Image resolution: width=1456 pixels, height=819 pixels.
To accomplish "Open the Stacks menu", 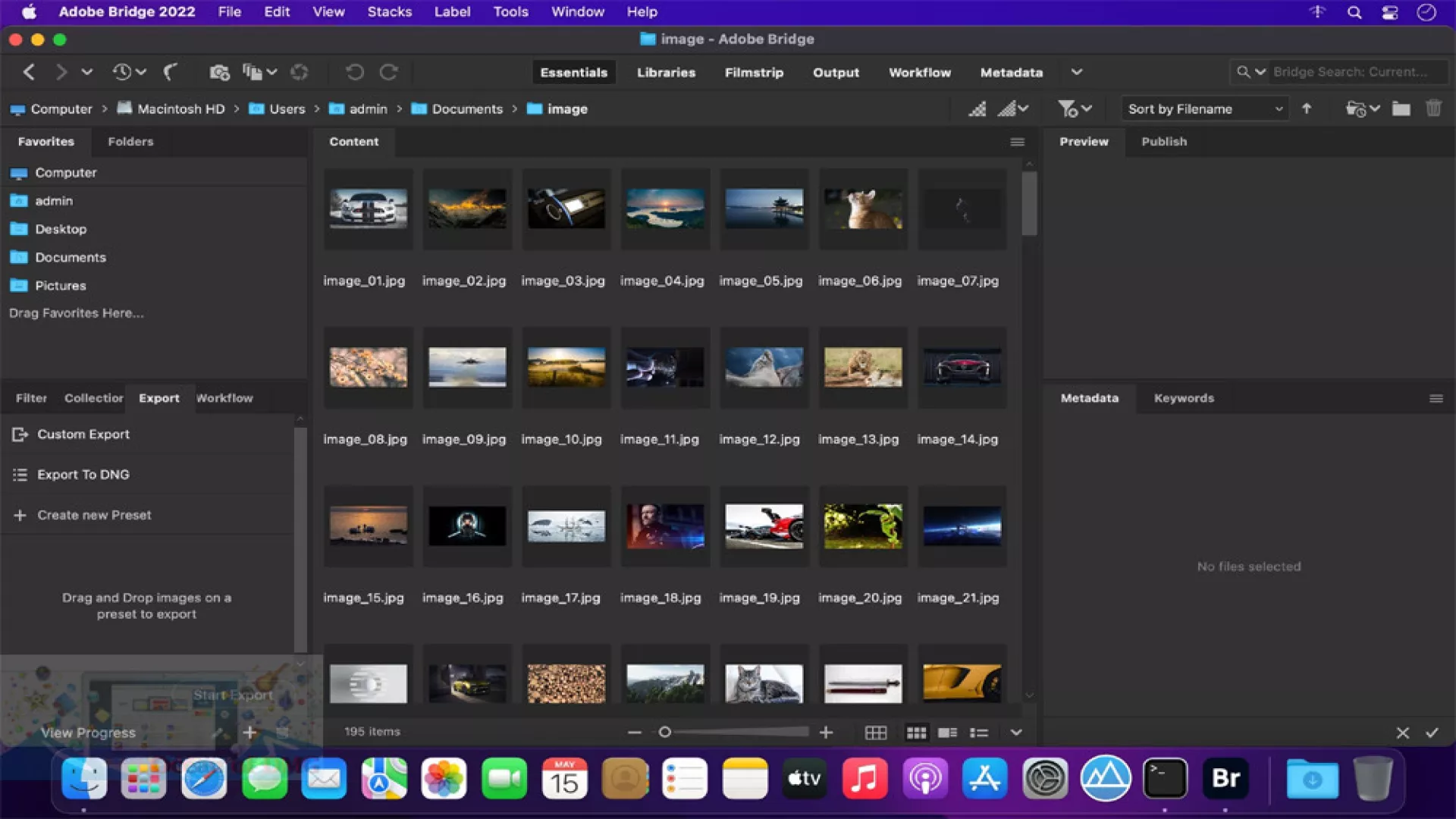I will pos(389,11).
